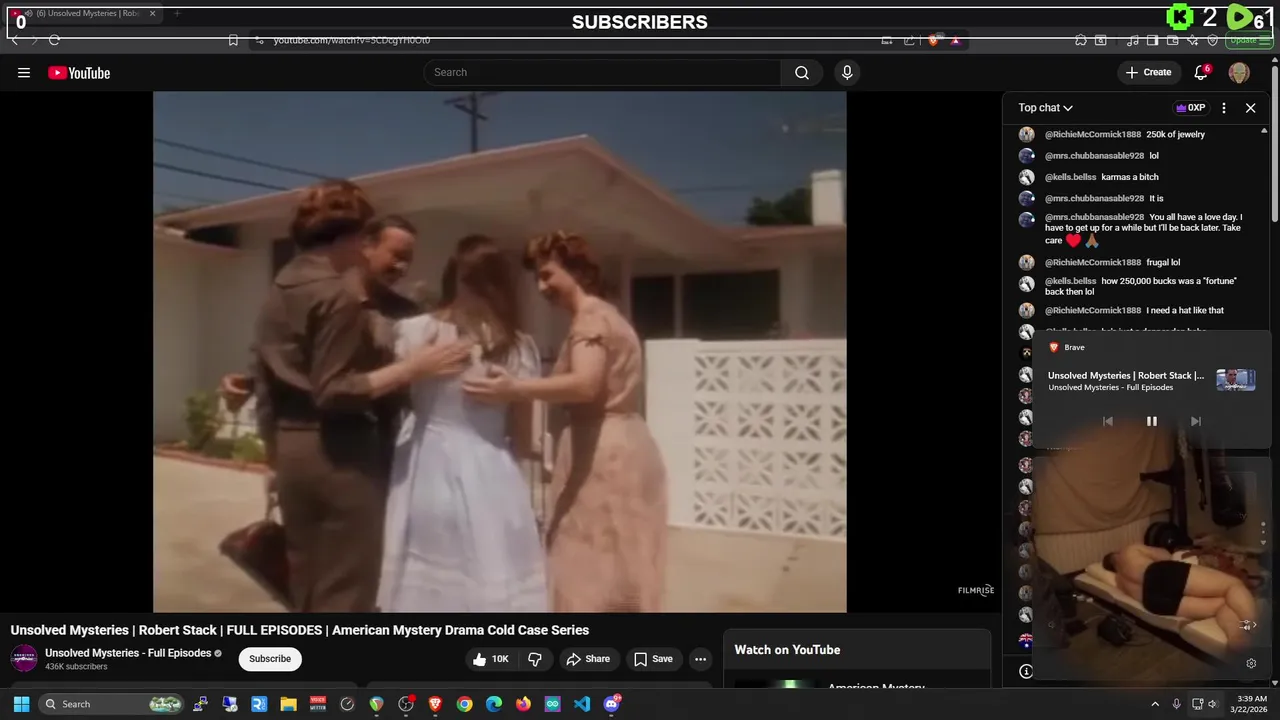This screenshot has height=720, width=1280.
Task: Open video thumbnail in Brave media popup
Action: tap(1235, 380)
